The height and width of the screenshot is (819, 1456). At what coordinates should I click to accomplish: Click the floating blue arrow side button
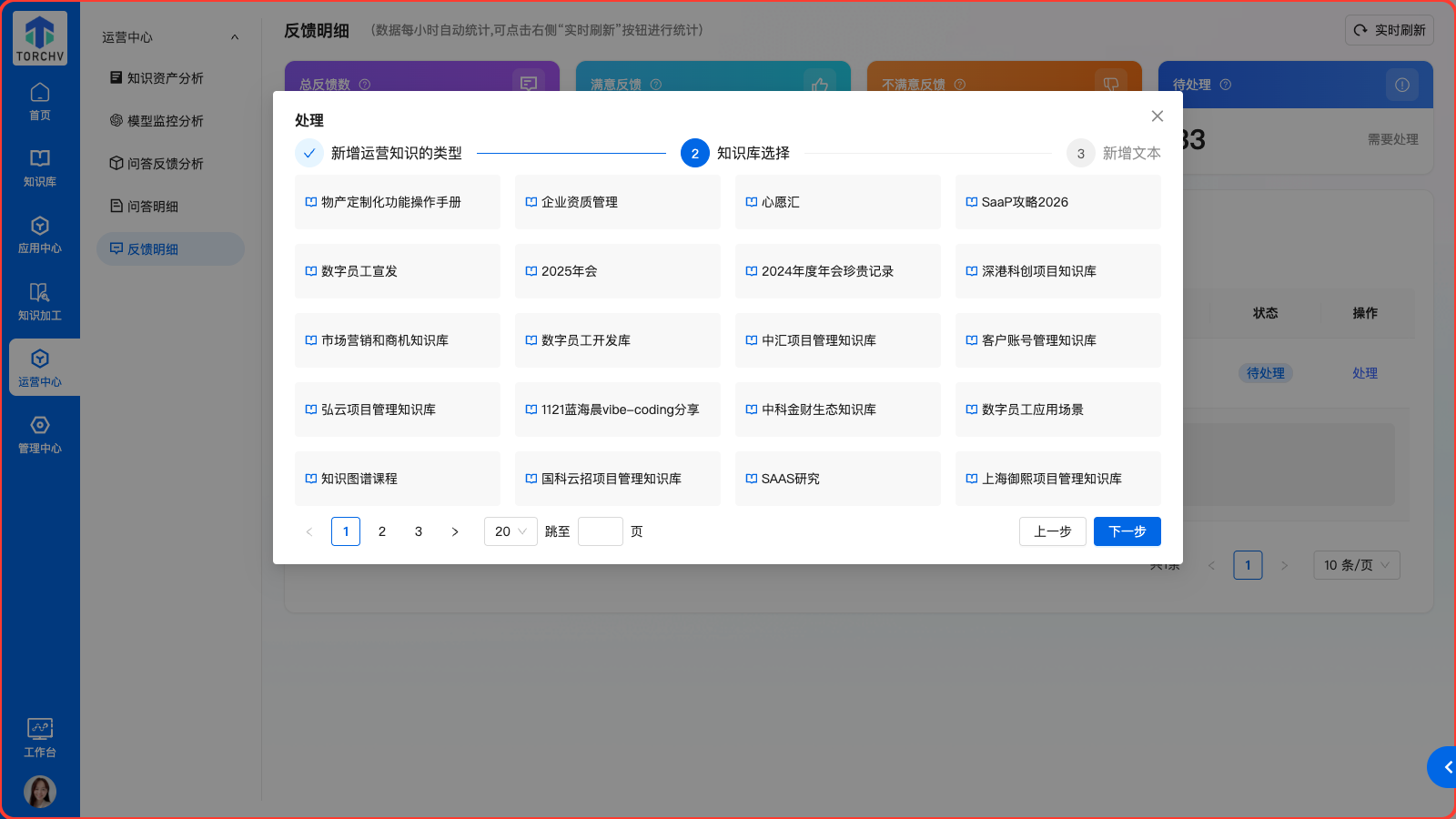pyautogui.click(x=1444, y=767)
